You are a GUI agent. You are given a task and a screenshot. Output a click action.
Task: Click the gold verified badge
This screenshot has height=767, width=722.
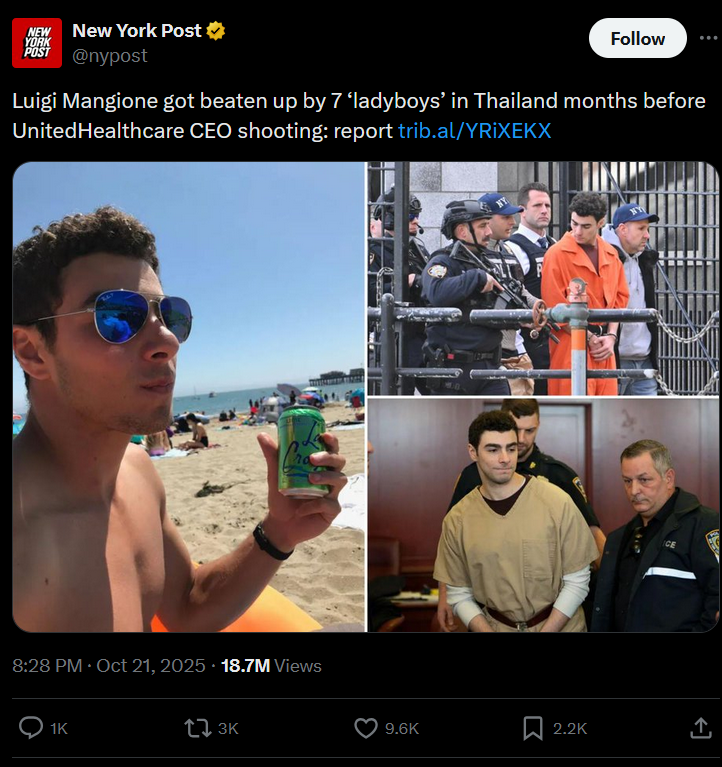[x=216, y=30]
